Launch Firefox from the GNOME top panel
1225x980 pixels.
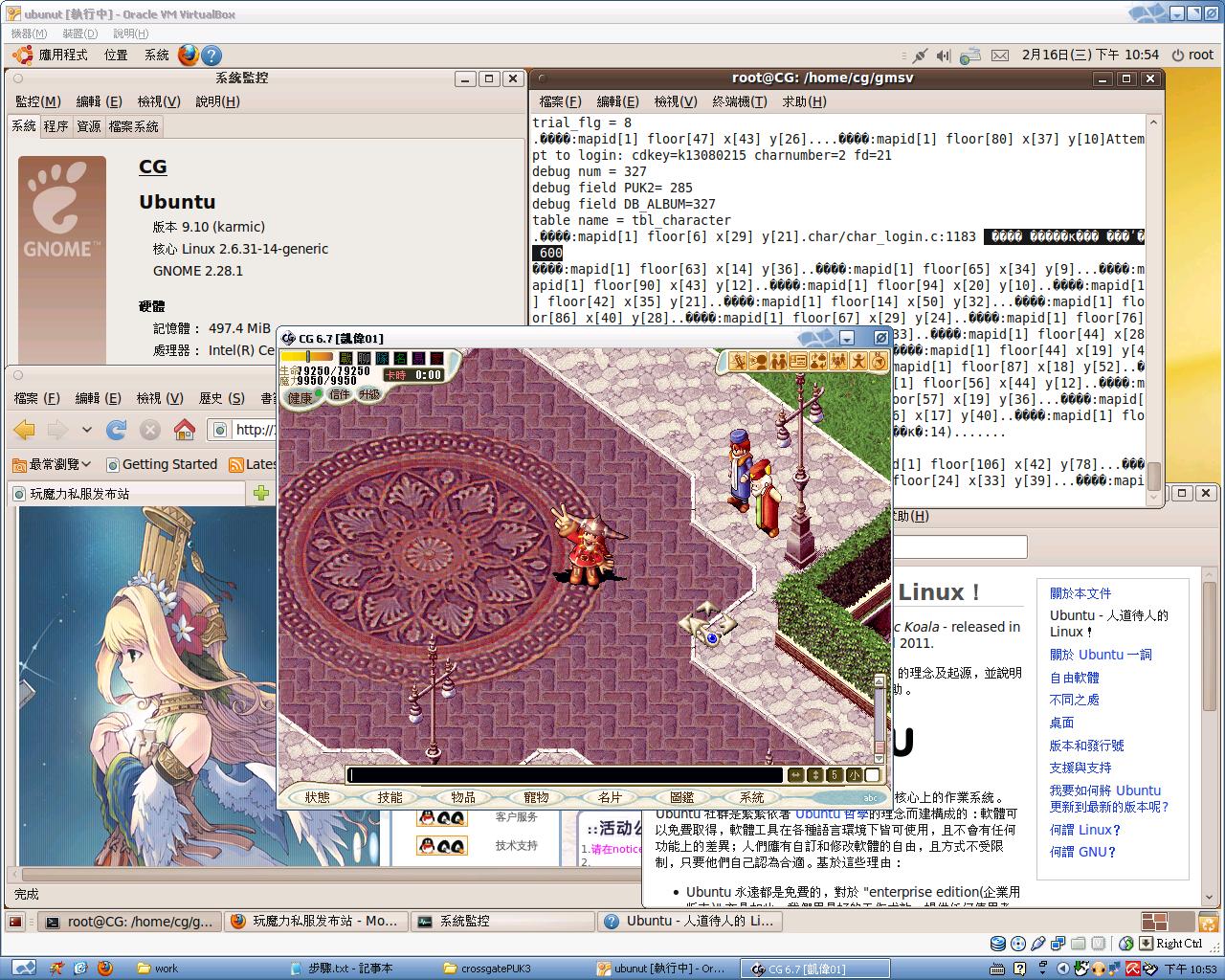[189, 55]
